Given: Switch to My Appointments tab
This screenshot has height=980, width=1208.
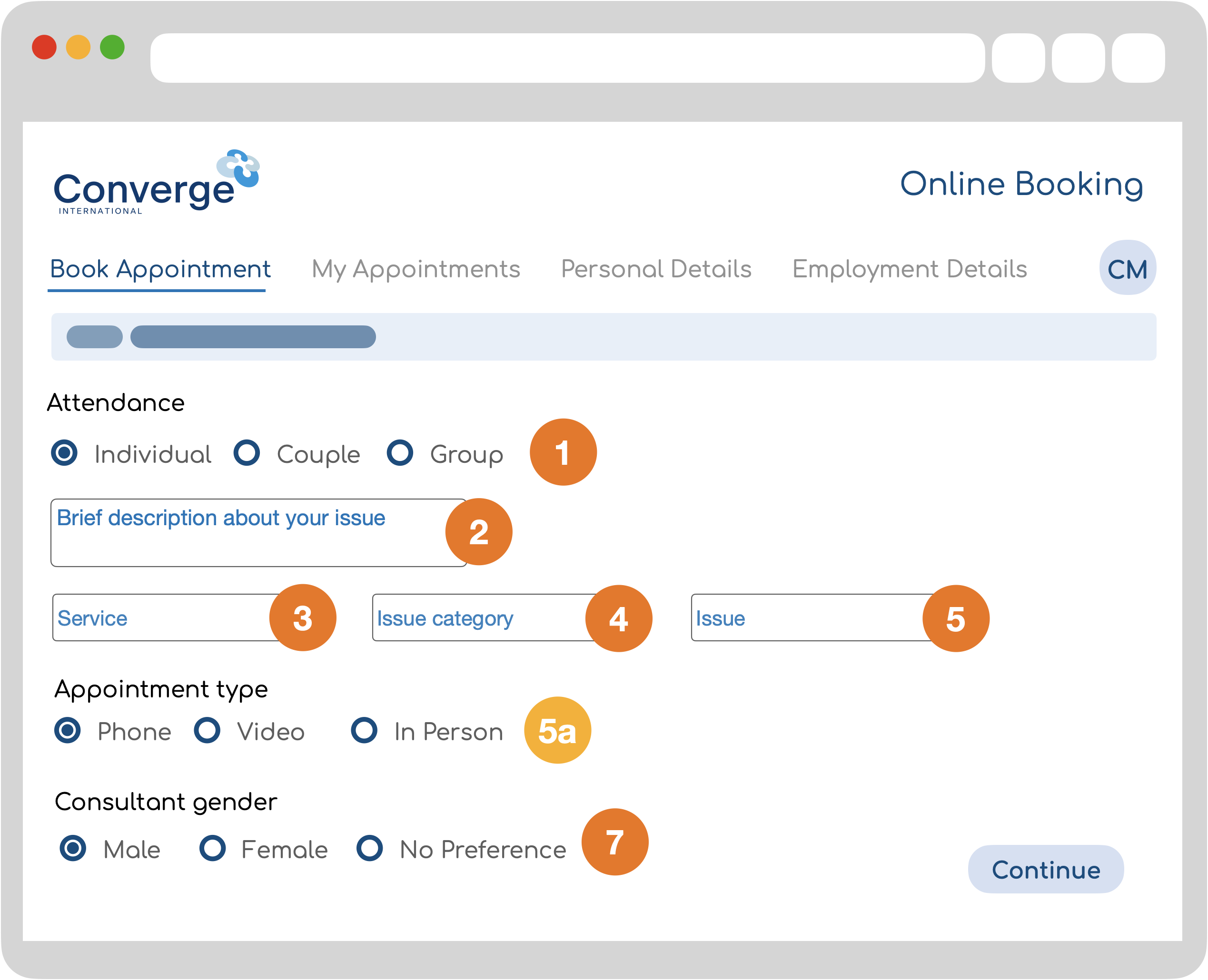Looking at the screenshot, I should (x=416, y=269).
